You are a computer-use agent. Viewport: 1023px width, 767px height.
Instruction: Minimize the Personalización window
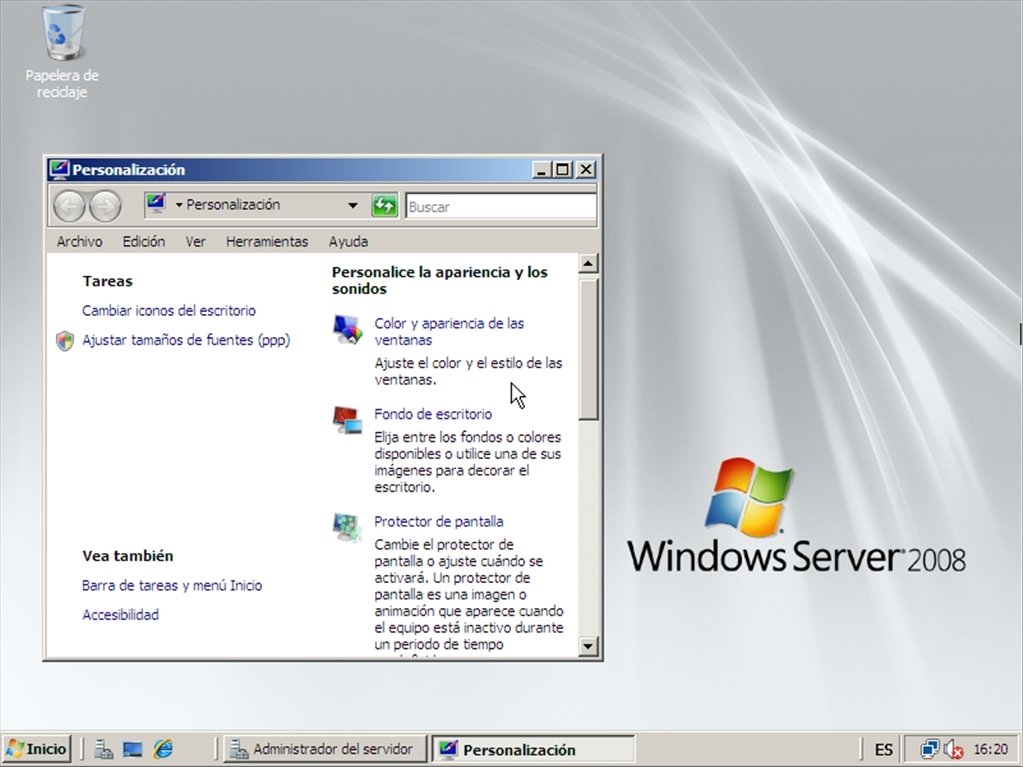[x=540, y=170]
